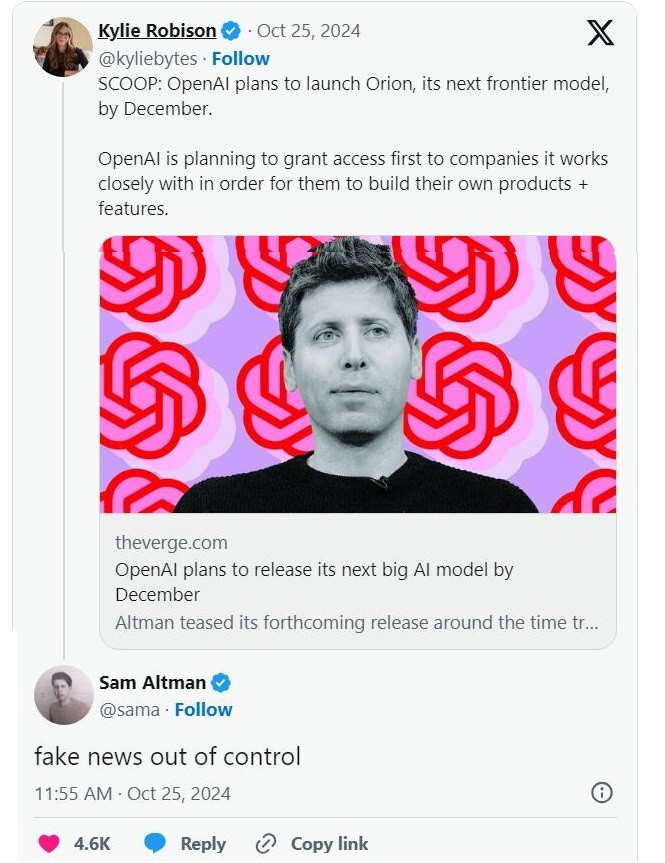This screenshot has width=665, height=863.
Task: Open Sam Altman's profile picture
Action: tap(63, 695)
